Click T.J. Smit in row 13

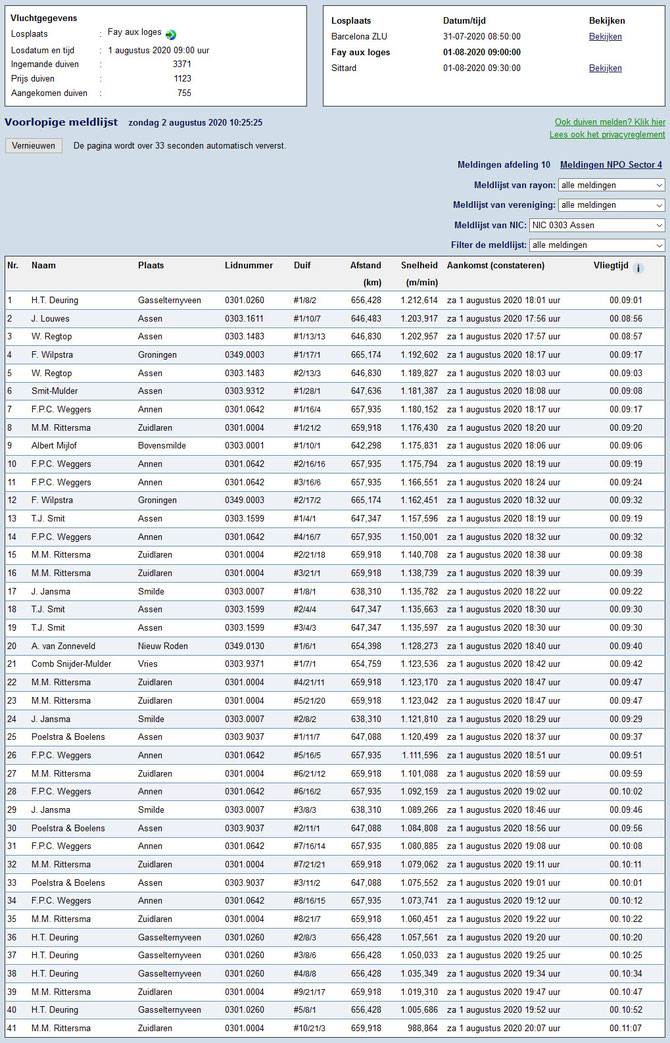click(x=48, y=519)
